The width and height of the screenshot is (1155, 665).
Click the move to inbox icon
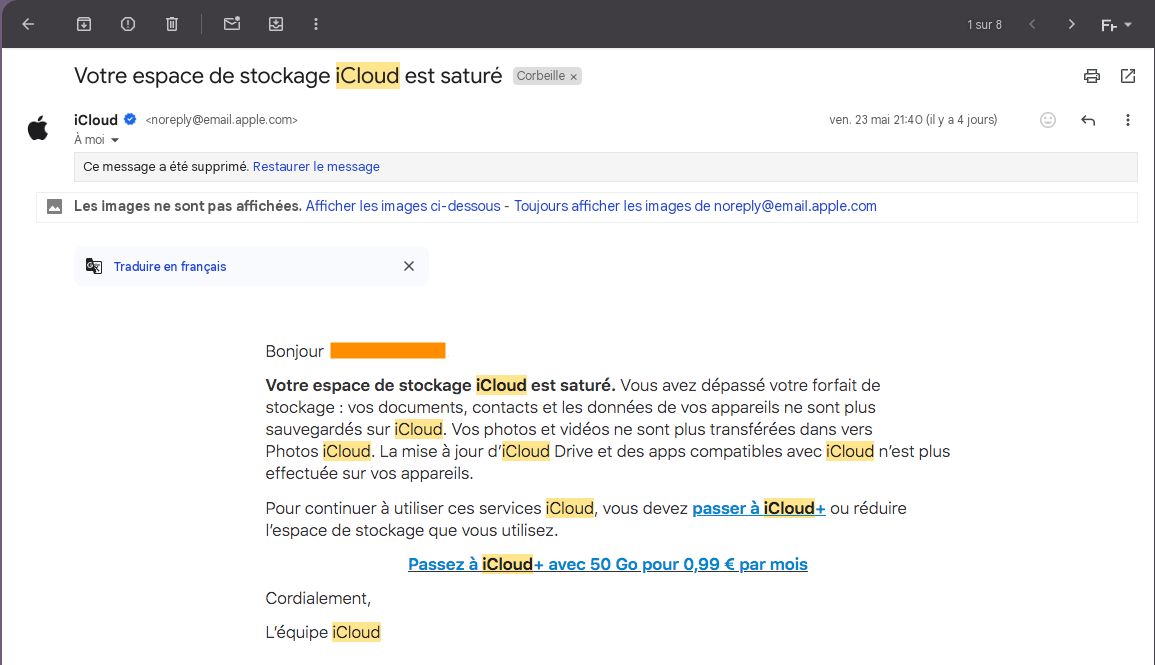coord(276,24)
